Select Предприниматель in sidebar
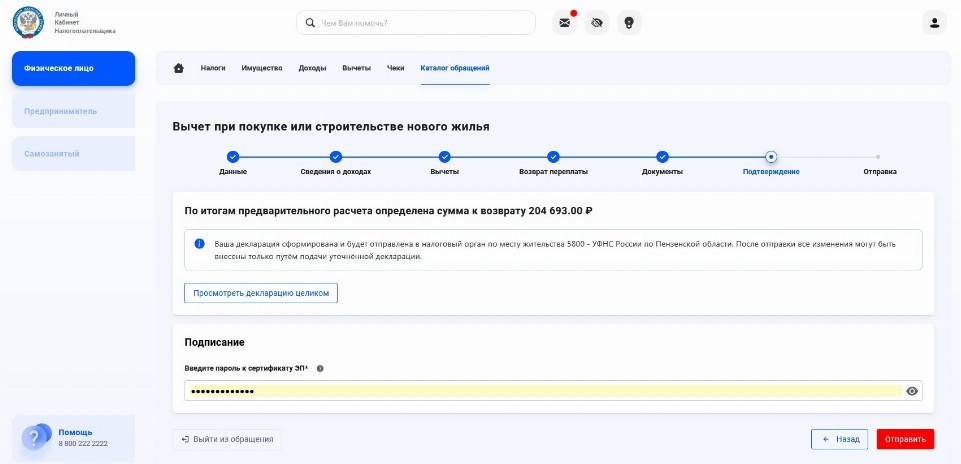This screenshot has width=961, height=464. pos(73,111)
